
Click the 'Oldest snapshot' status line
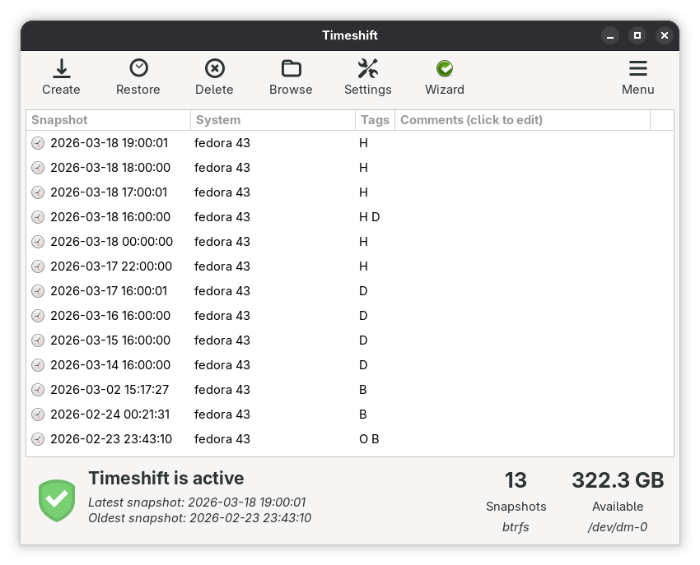[200, 518]
